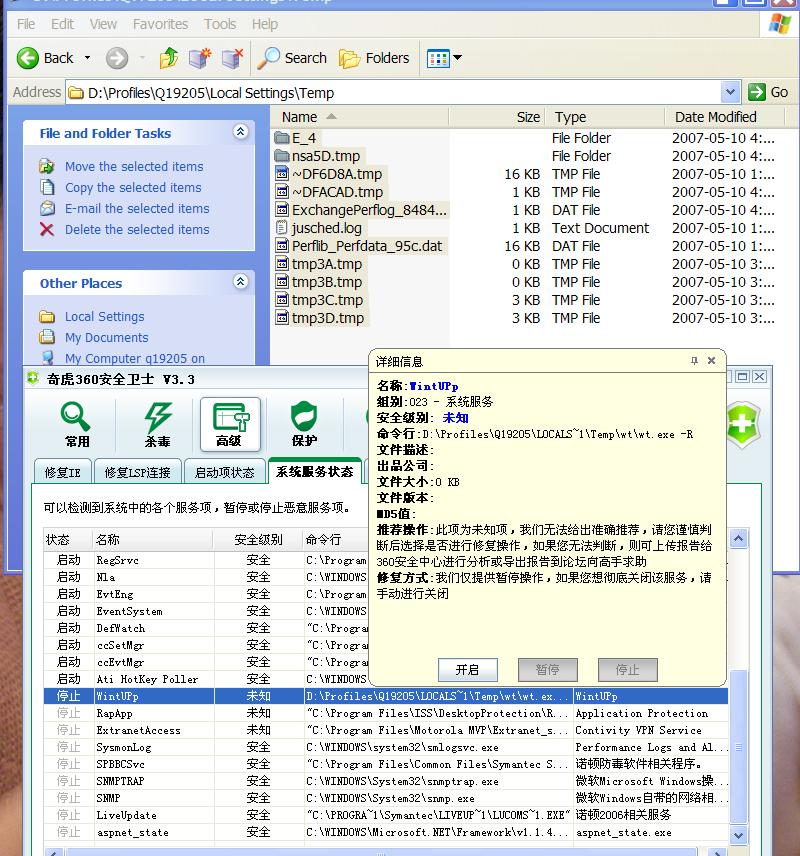The width and height of the screenshot is (800, 856).
Task: Click Move the selected items link
Action: coord(134,167)
